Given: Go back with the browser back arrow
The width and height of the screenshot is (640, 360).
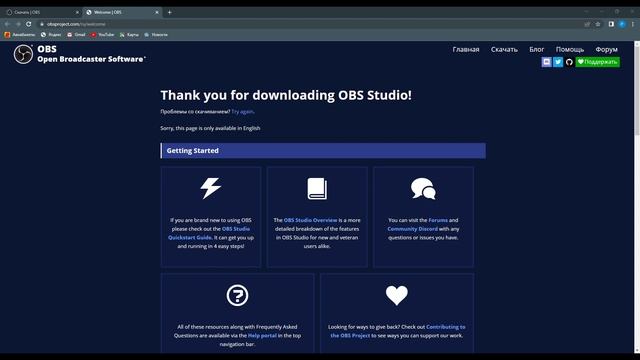Looking at the screenshot, I should pos(7,24).
